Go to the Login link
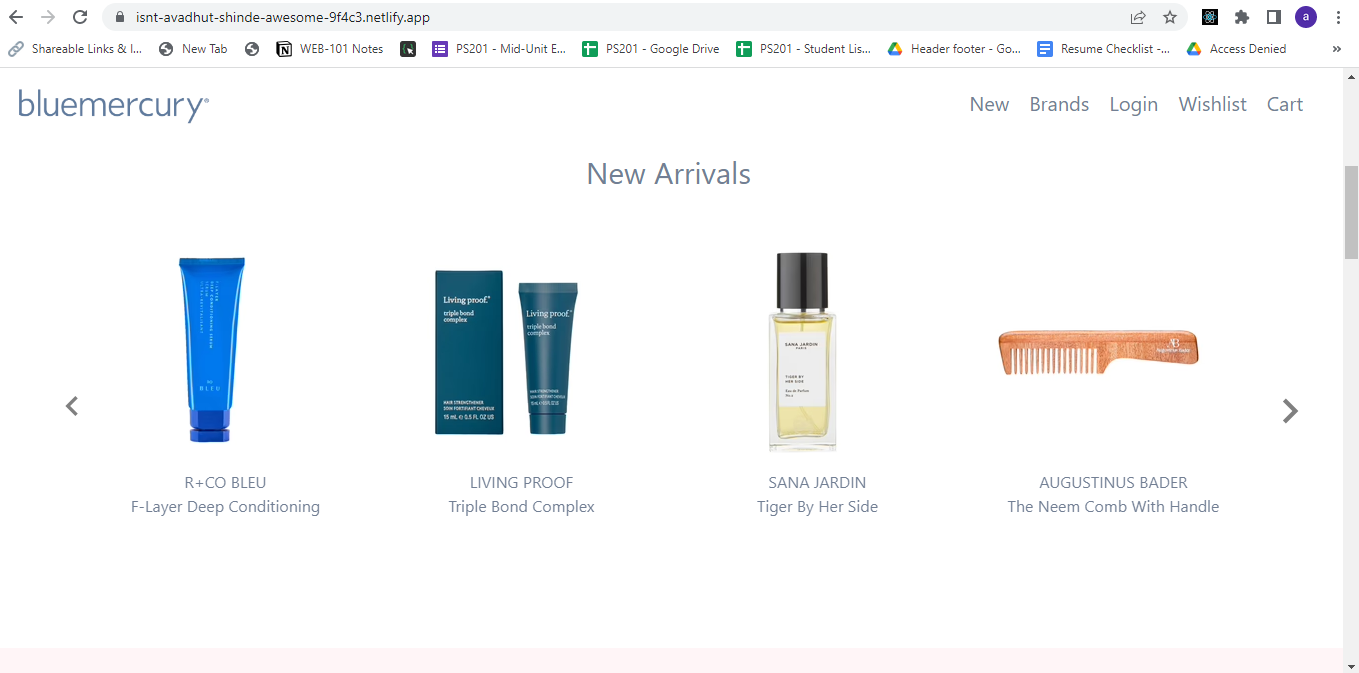 [x=1133, y=105]
